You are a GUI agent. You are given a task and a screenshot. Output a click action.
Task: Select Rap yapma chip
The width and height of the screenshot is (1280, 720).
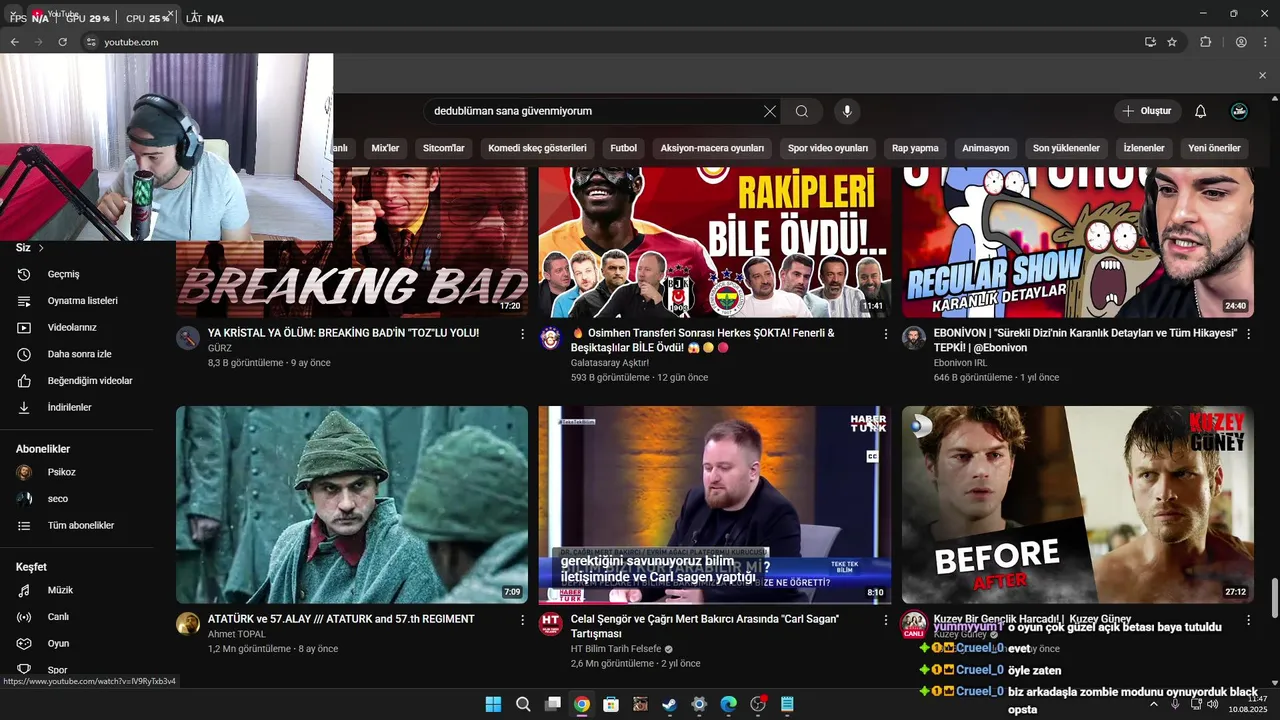tap(915, 148)
